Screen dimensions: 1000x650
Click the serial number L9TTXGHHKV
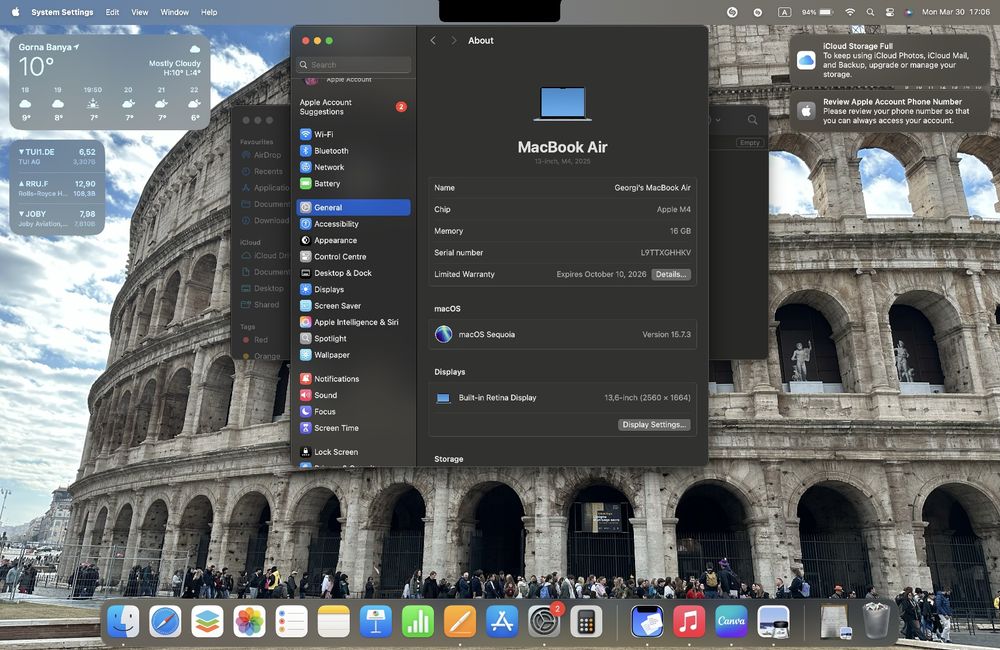click(665, 253)
